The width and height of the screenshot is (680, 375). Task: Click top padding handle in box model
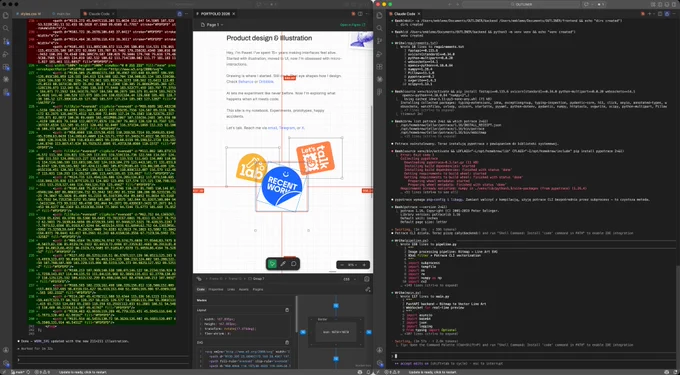click(x=335, y=306)
